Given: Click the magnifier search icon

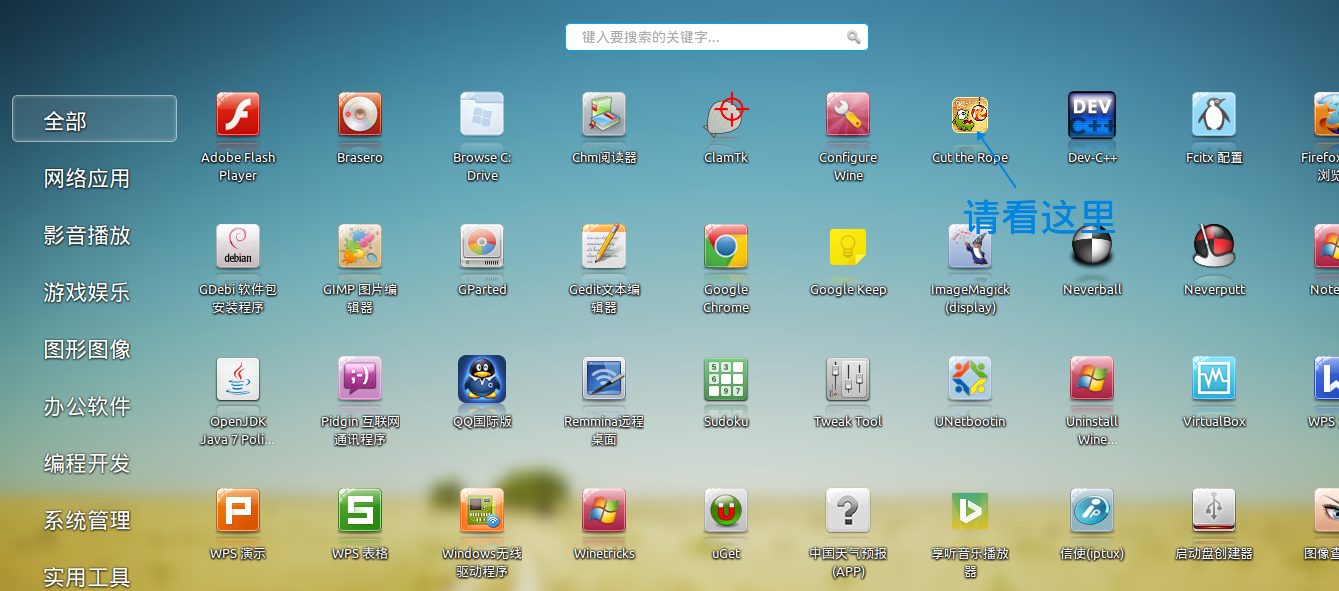Looking at the screenshot, I should (853, 37).
